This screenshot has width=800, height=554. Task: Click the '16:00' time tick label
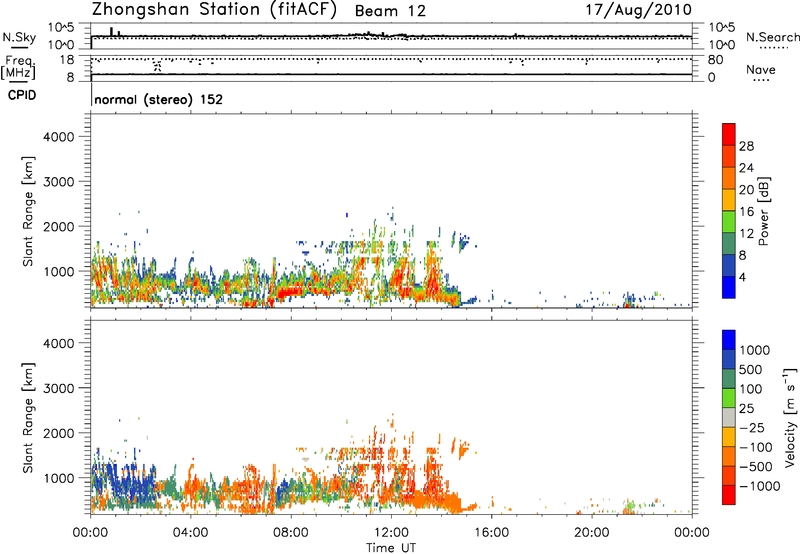(491, 533)
